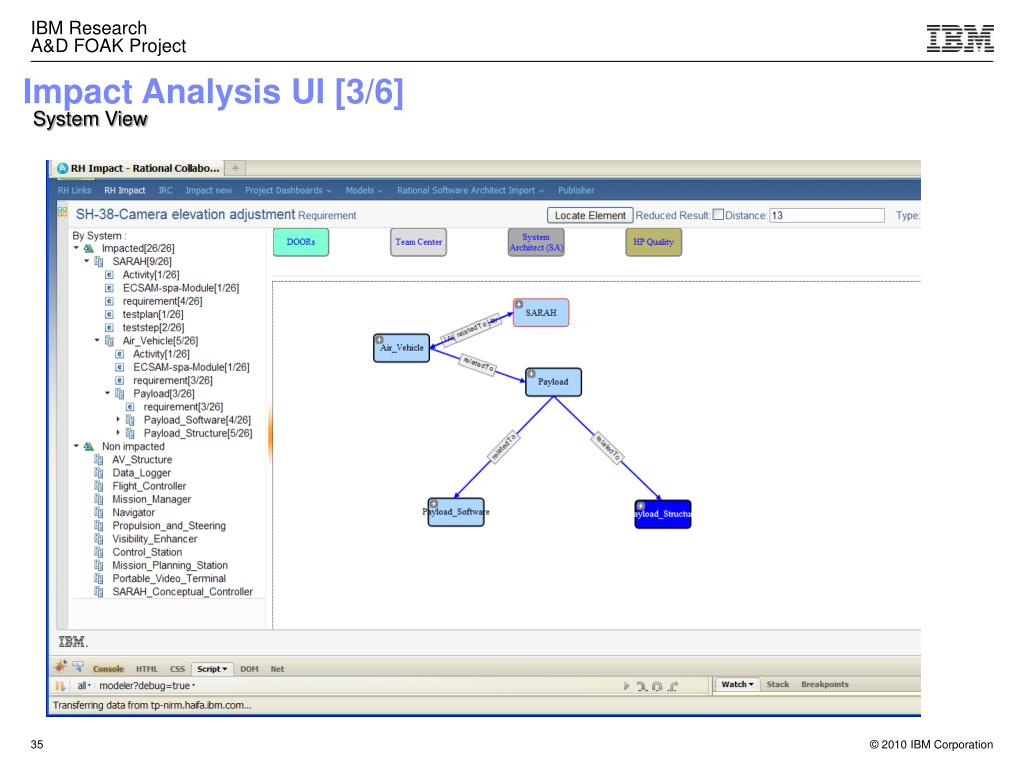Switch to the Stack debugger tab
Viewport: 1024px width, 768px height.
(x=778, y=684)
